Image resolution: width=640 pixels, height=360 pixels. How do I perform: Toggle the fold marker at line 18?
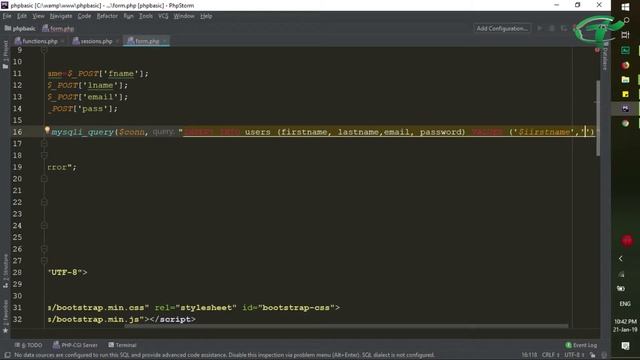[44, 156]
